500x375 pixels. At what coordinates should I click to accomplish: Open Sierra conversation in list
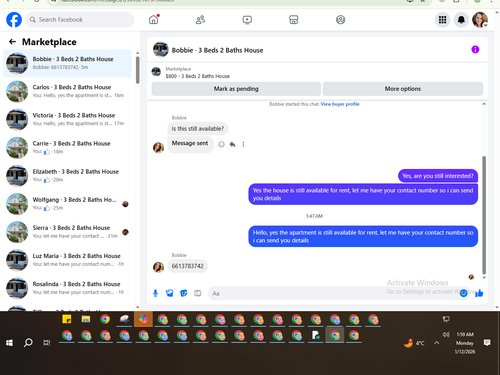coord(68,232)
